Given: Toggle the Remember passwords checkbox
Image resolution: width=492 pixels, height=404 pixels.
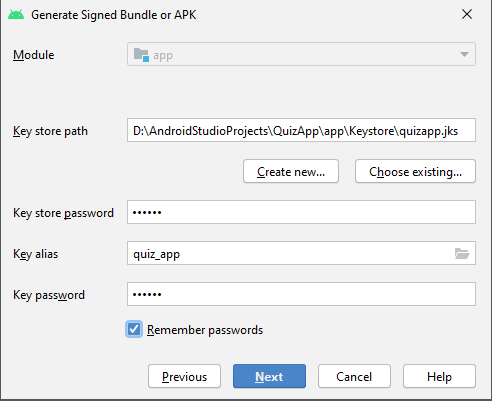Looking at the screenshot, I should click(x=134, y=329).
